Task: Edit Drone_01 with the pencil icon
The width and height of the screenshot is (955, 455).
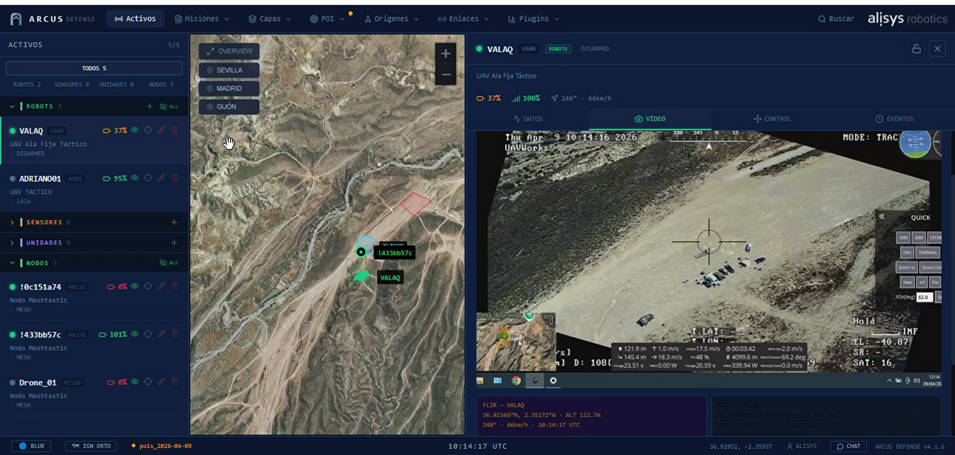Action: [161, 383]
